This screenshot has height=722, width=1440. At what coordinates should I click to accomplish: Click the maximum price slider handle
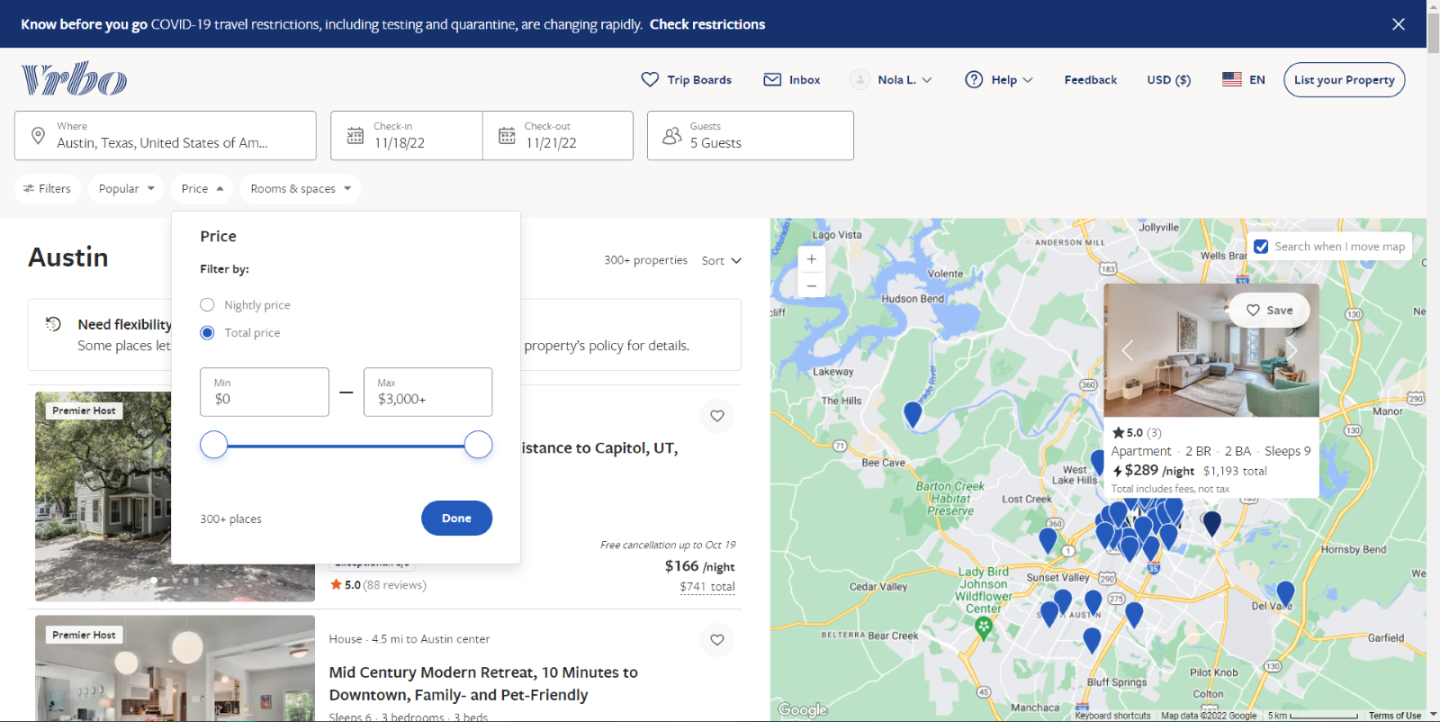pos(478,445)
